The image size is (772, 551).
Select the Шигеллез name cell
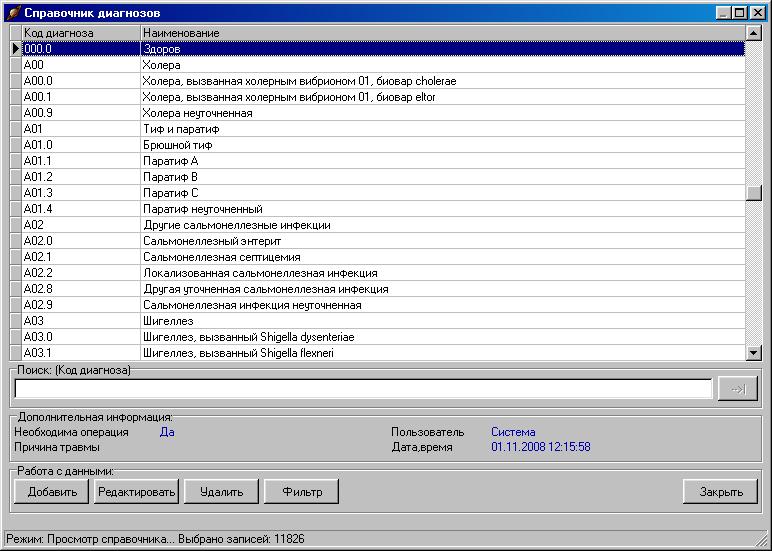[x=443, y=321]
